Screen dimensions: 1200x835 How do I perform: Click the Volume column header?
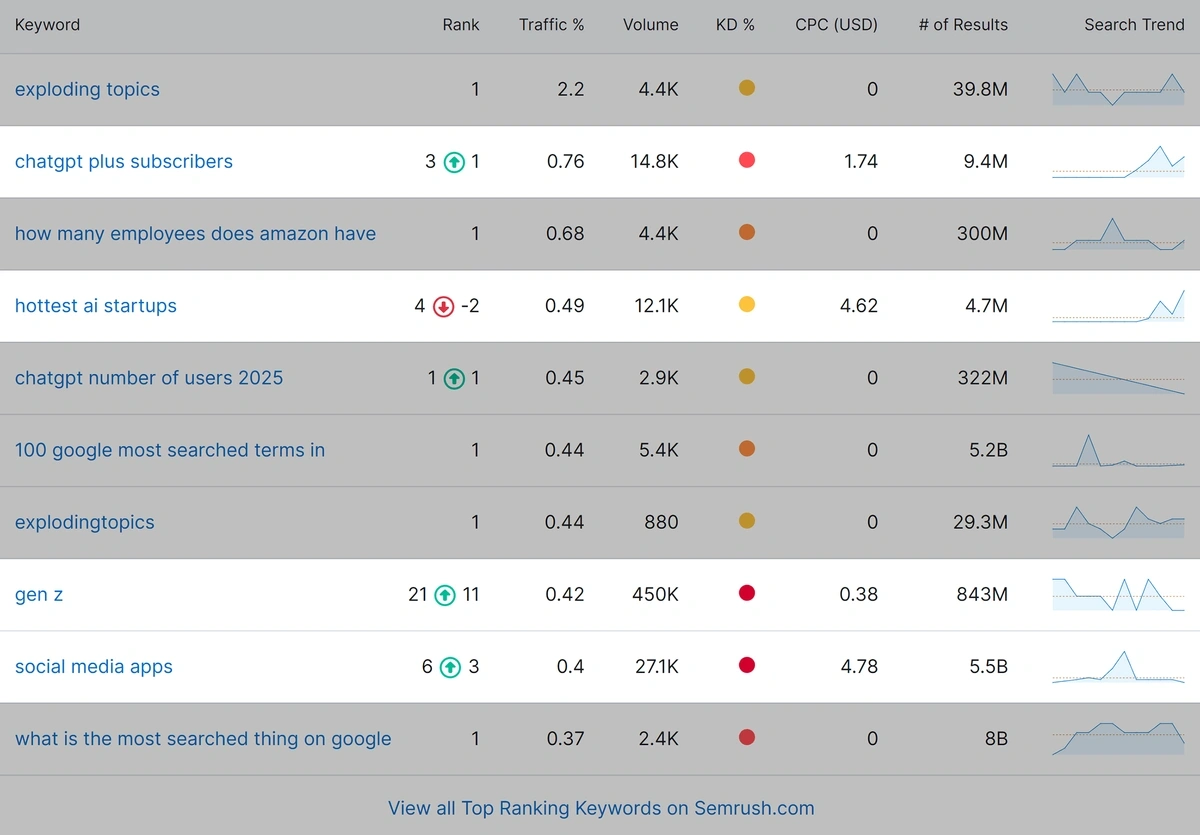[x=651, y=25]
